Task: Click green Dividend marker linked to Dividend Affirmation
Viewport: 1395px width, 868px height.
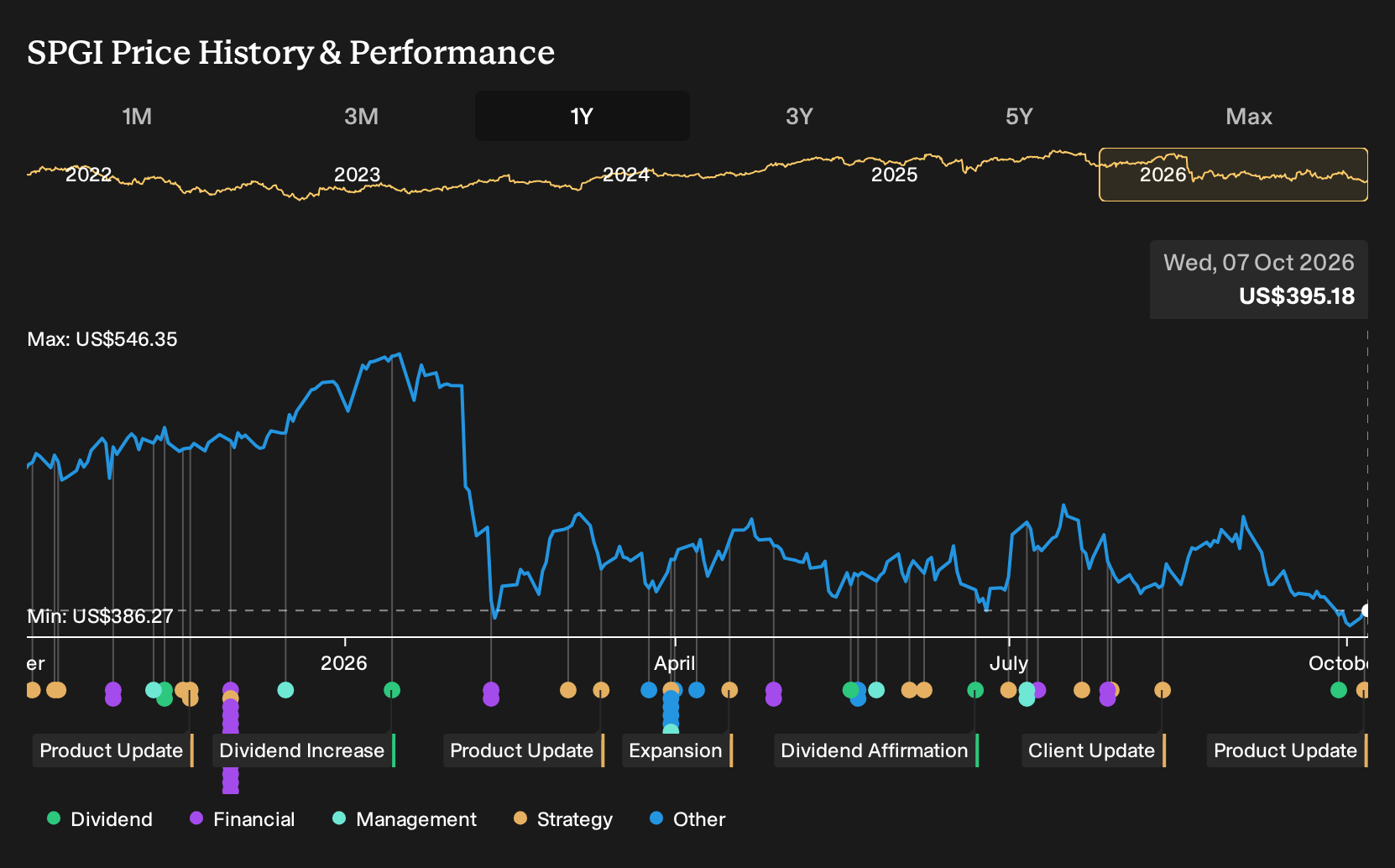Action: click(x=975, y=690)
